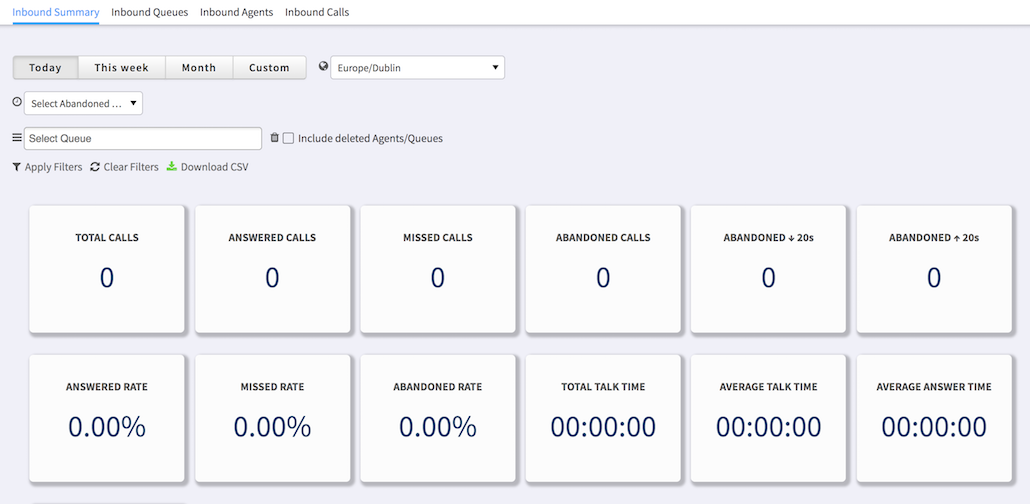Click the ANSWERED CALLS card
Viewport: 1030px width, 504px height.
273,269
